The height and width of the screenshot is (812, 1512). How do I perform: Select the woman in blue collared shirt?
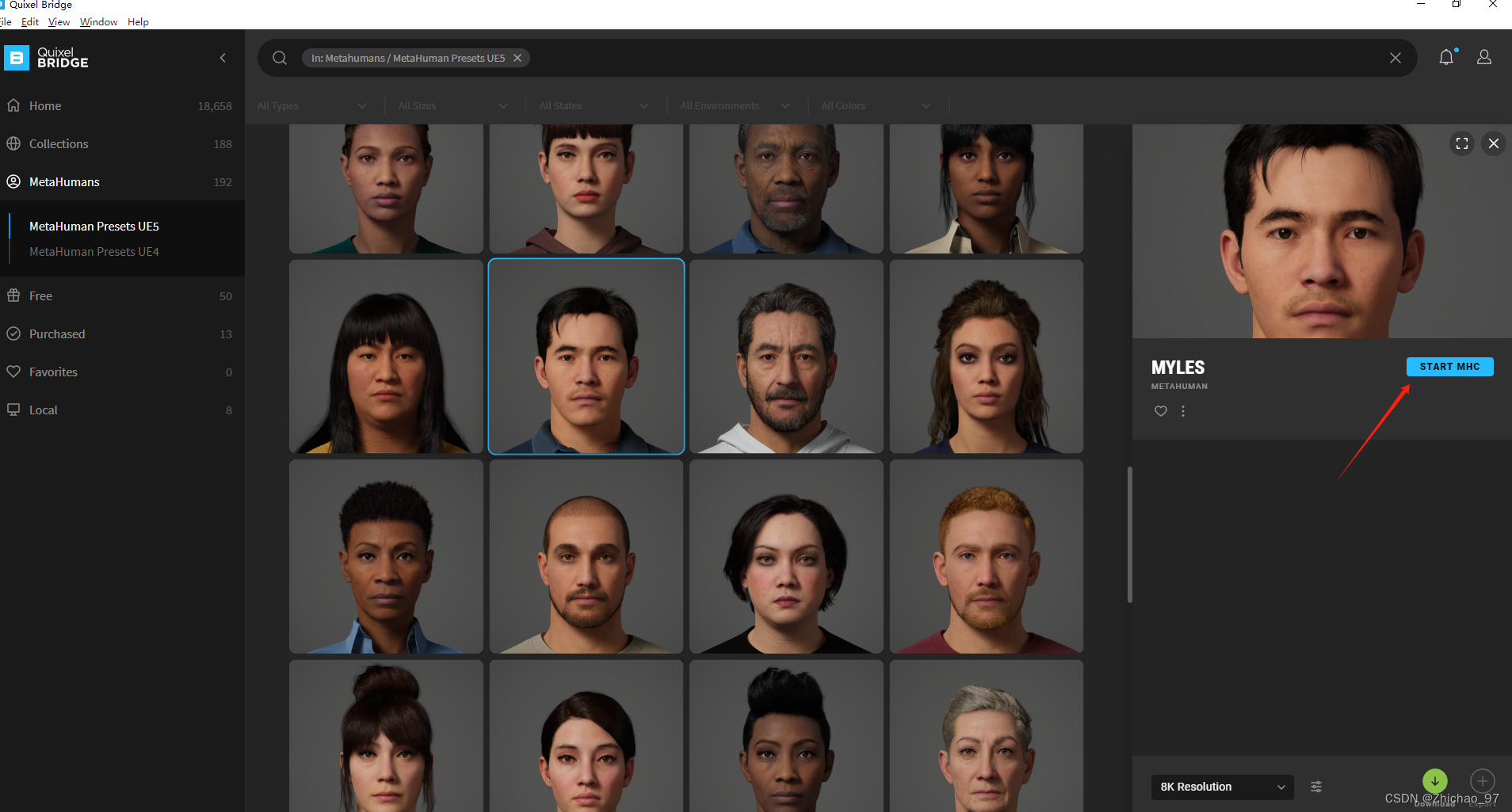pos(386,557)
